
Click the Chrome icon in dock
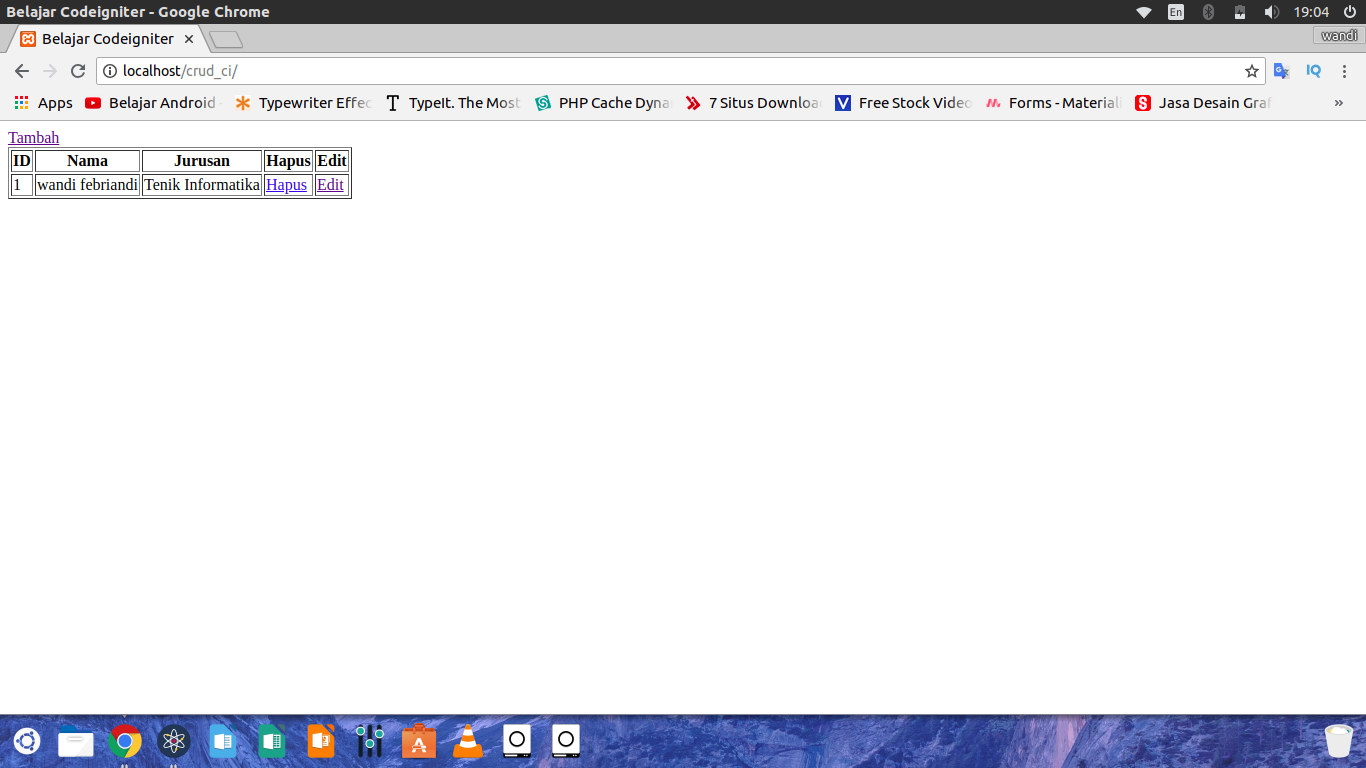click(125, 741)
